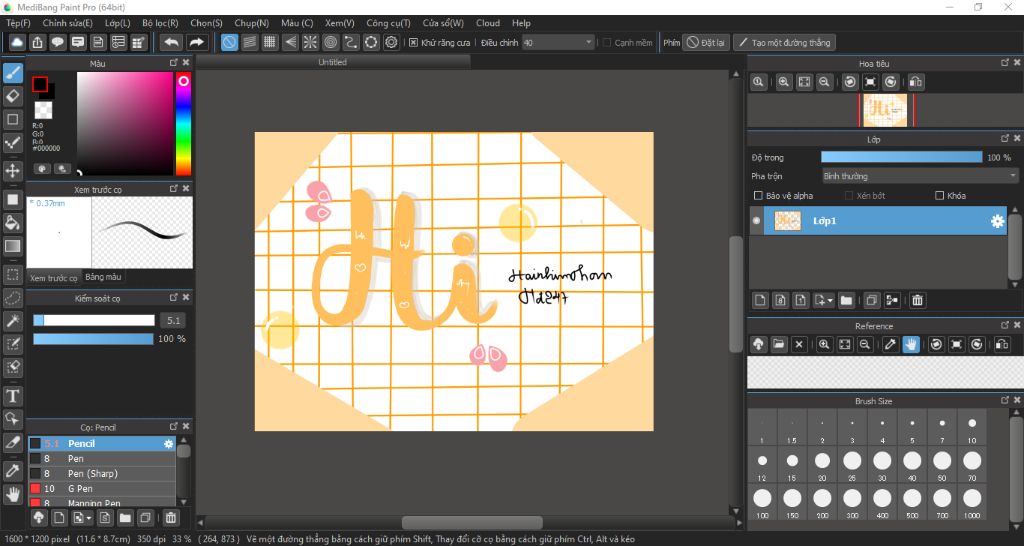This screenshot has height=546, width=1024.
Task: Click the hue spectrum color bar
Action: (184, 123)
